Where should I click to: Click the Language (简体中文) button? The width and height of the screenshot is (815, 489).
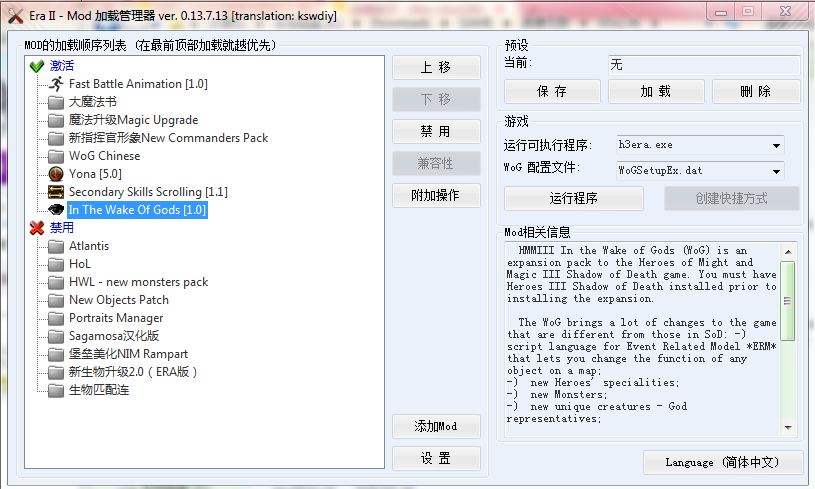[722, 462]
